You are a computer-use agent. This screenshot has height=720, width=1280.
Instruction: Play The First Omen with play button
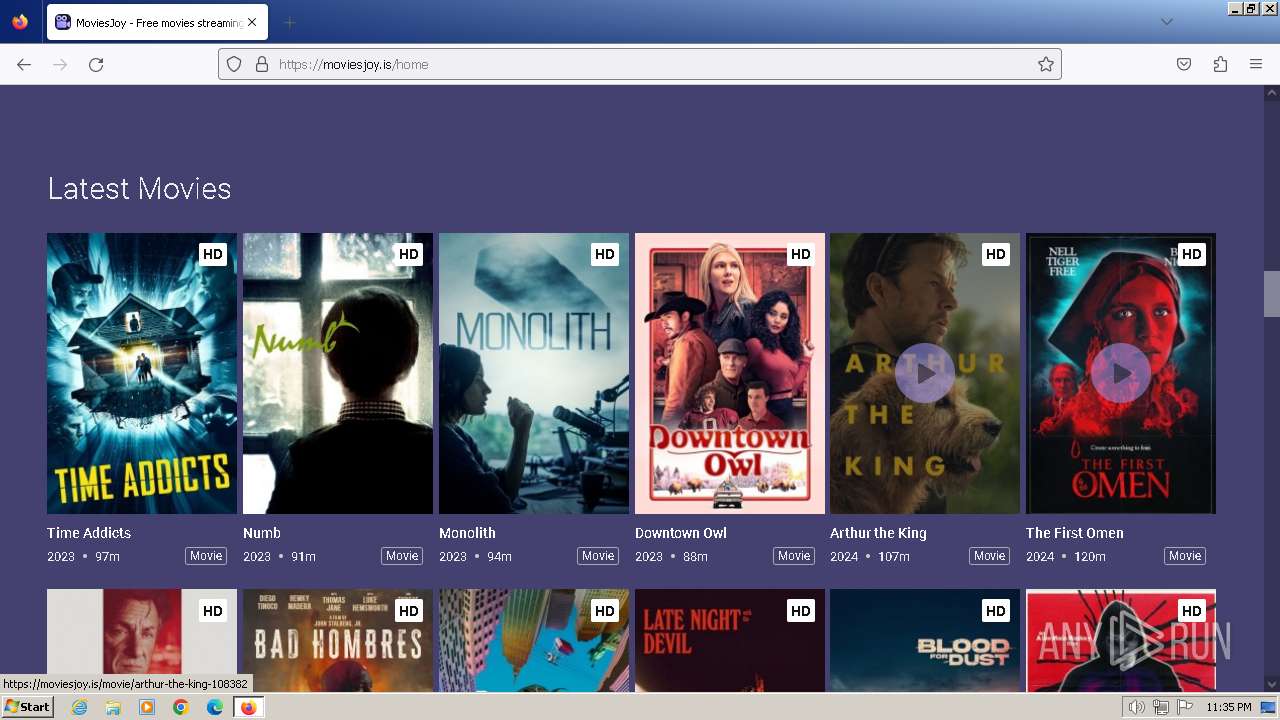(x=1121, y=373)
